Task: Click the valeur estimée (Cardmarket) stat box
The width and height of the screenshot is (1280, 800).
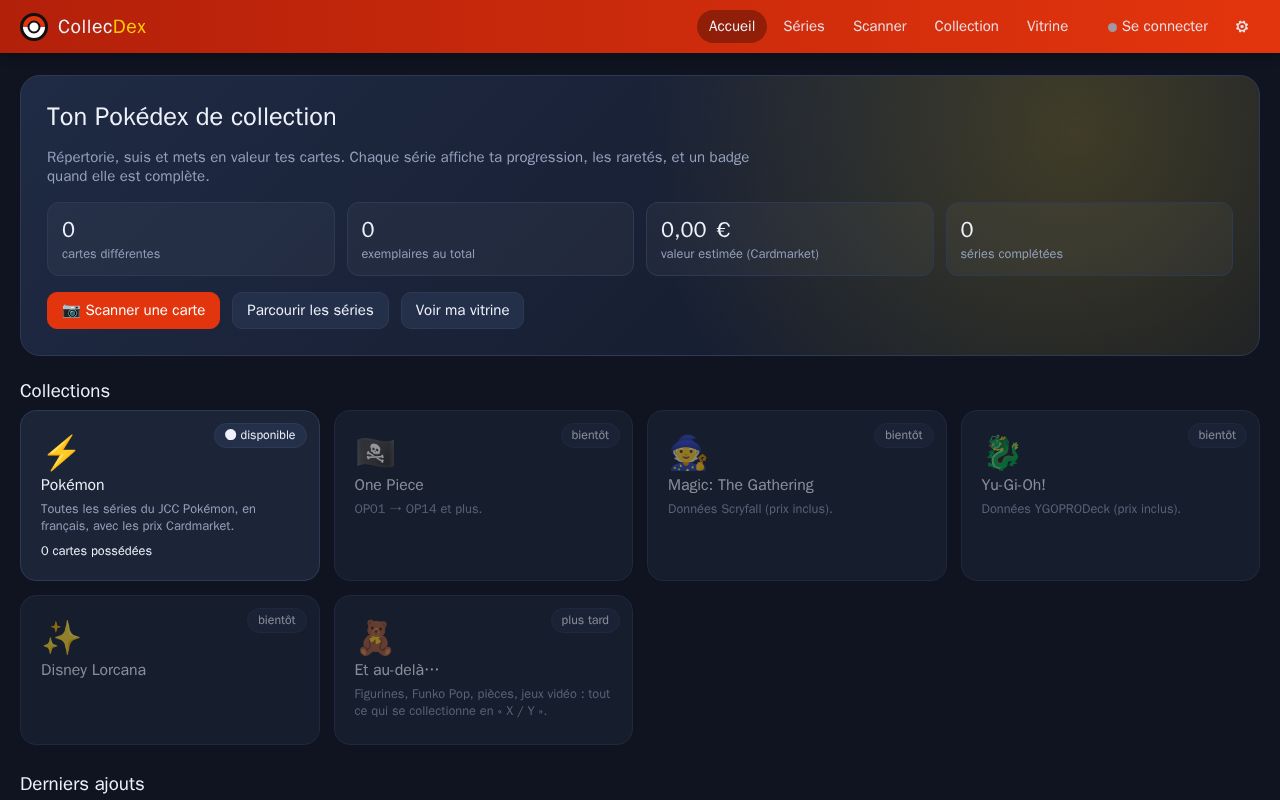Action: 790,239
